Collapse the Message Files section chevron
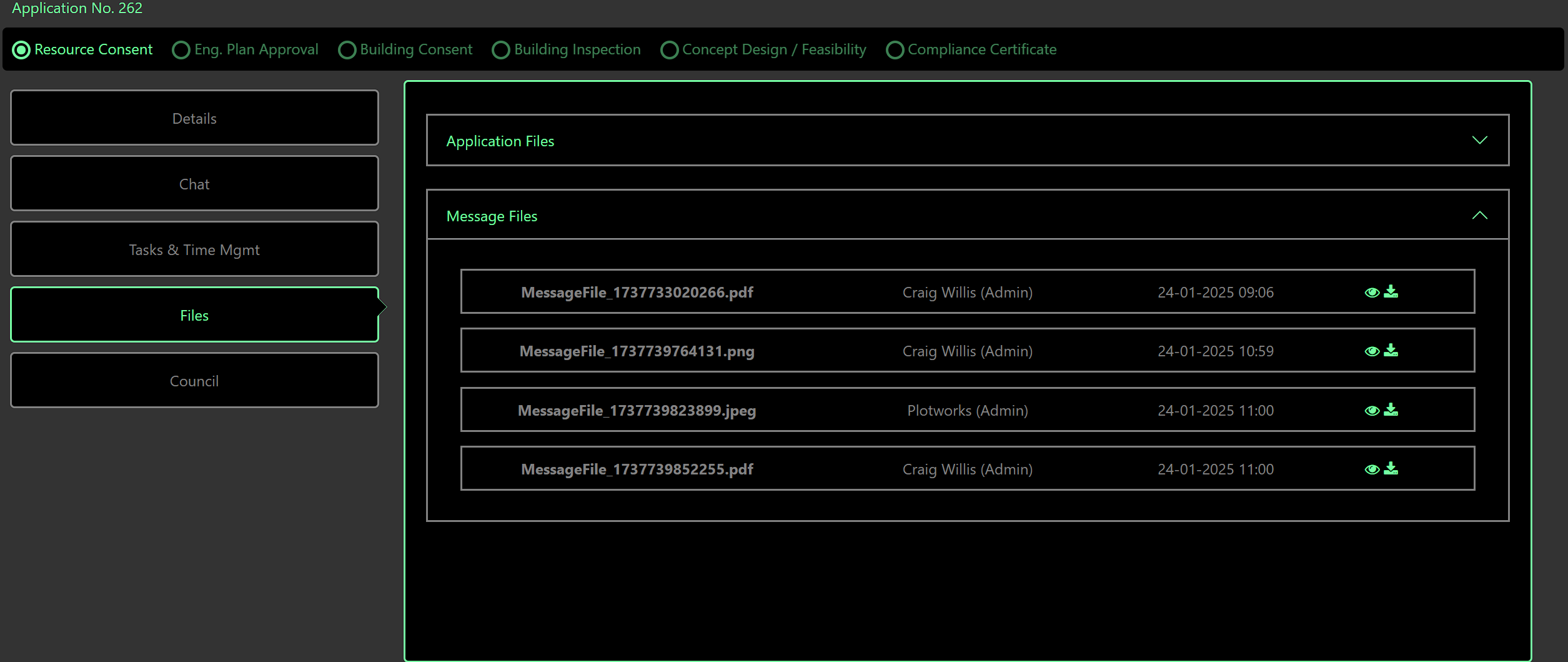Screen dimensions: 1568x662 click(1479, 216)
